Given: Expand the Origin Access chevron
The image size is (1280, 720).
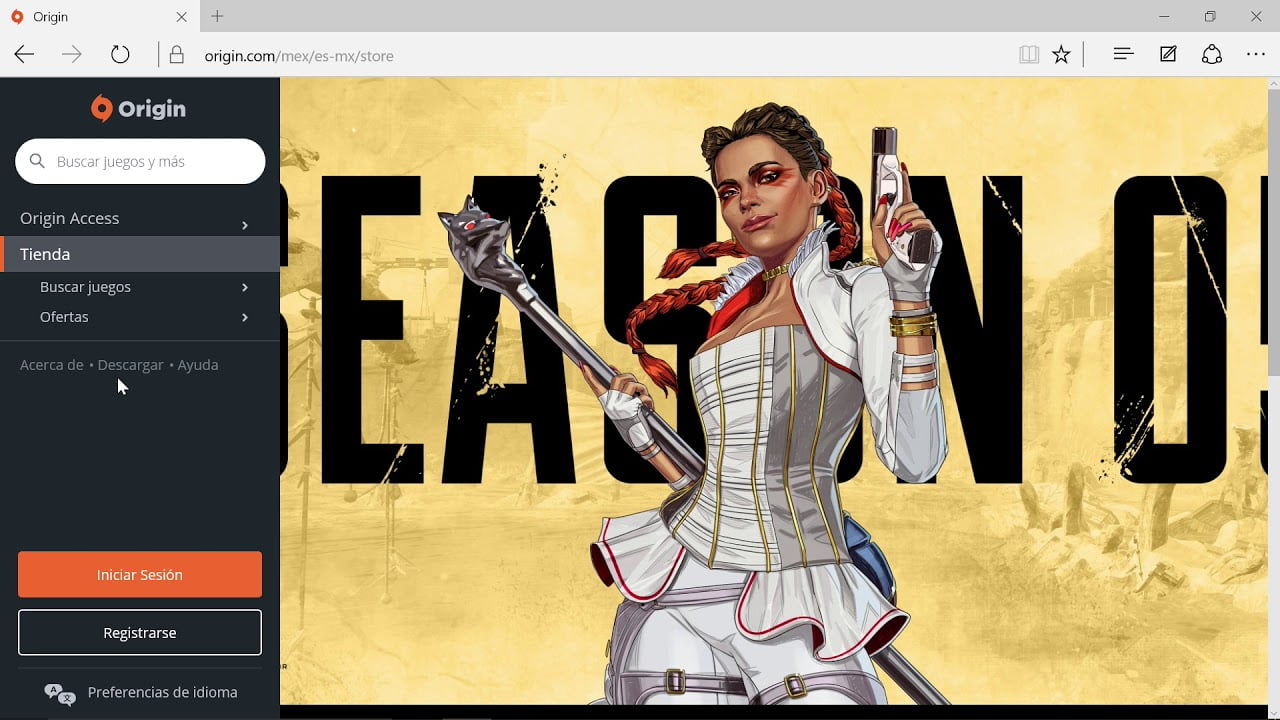Looking at the screenshot, I should click(245, 225).
